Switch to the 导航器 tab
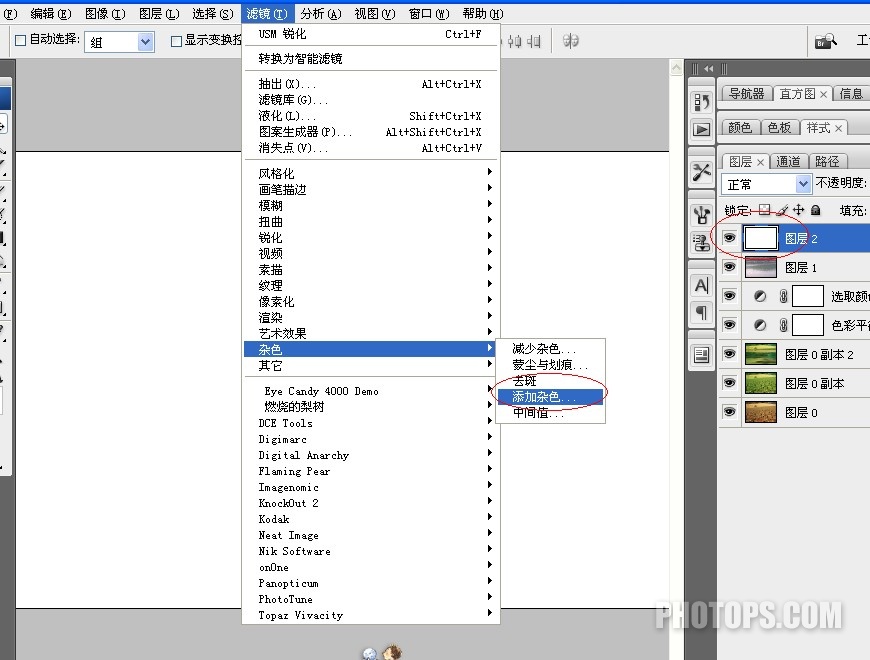 [x=746, y=94]
